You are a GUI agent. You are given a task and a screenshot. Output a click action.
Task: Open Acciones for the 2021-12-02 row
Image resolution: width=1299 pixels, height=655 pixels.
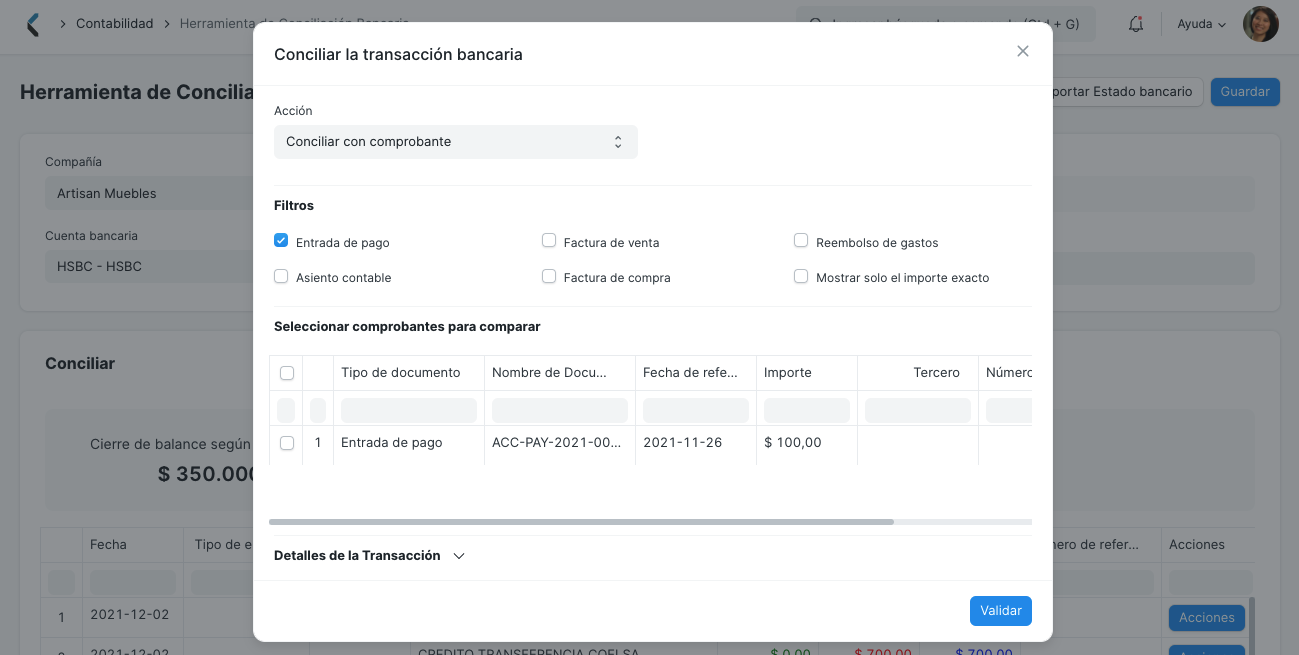tap(1207, 618)
